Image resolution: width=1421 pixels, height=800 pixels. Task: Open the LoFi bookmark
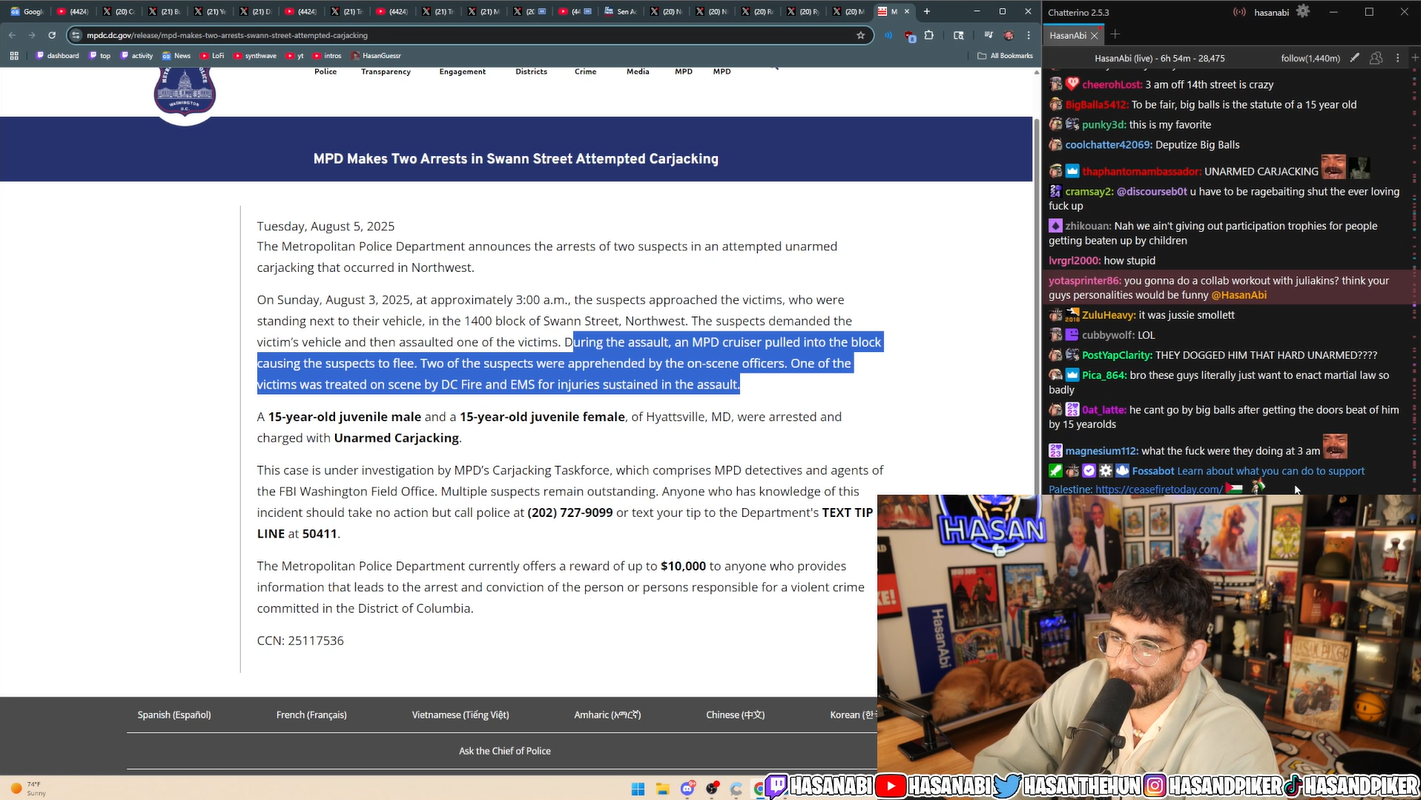point(213,56)
